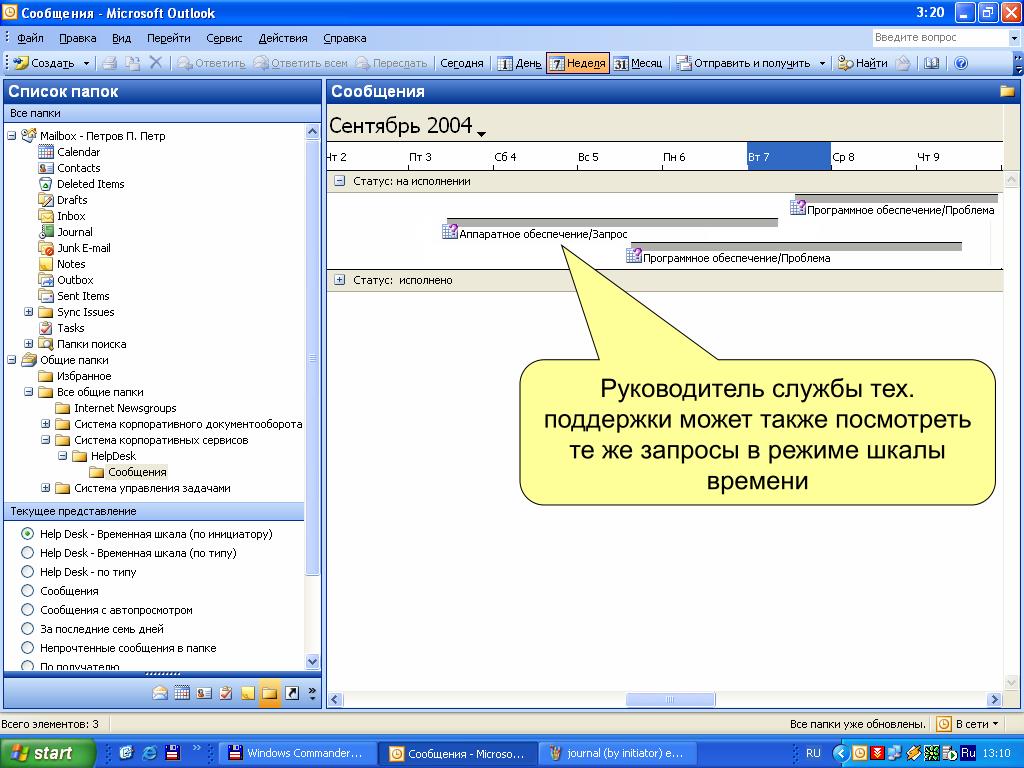Expand the Sync Issues folder
This screenshot has height=768, width=1024.
click(29, 312)
